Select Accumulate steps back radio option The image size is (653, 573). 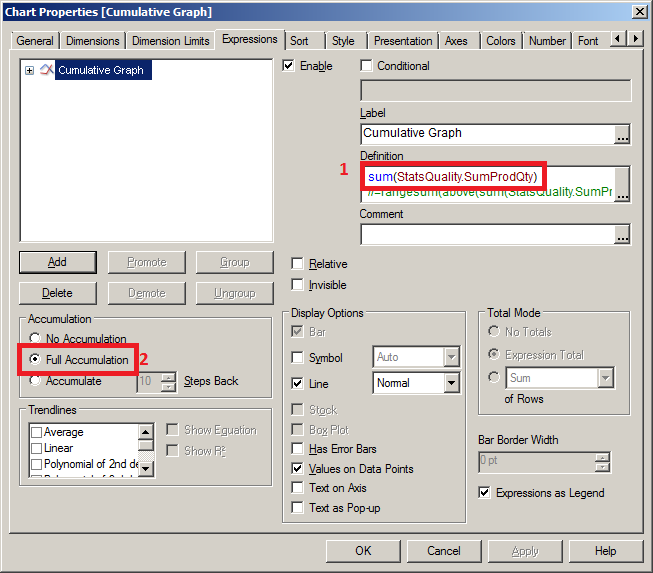click(x=35, y=380)
